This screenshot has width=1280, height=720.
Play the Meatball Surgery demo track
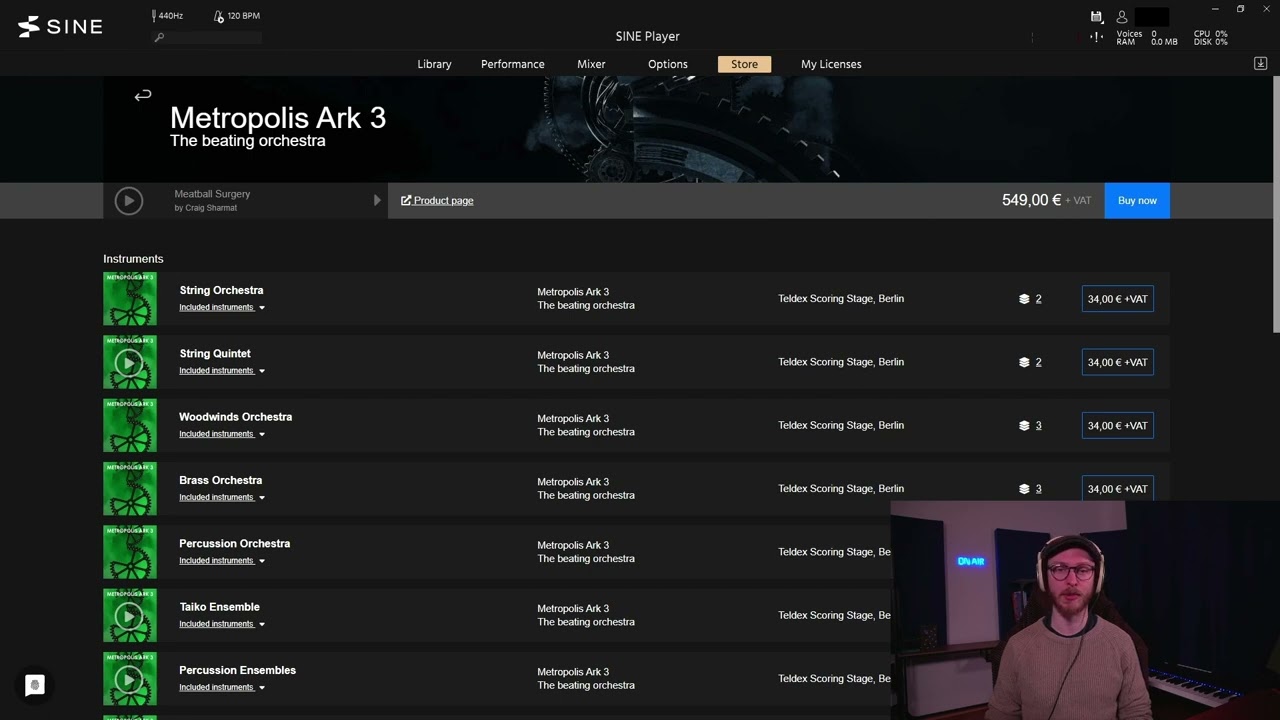pyautogui.click(x=128, y=201)
